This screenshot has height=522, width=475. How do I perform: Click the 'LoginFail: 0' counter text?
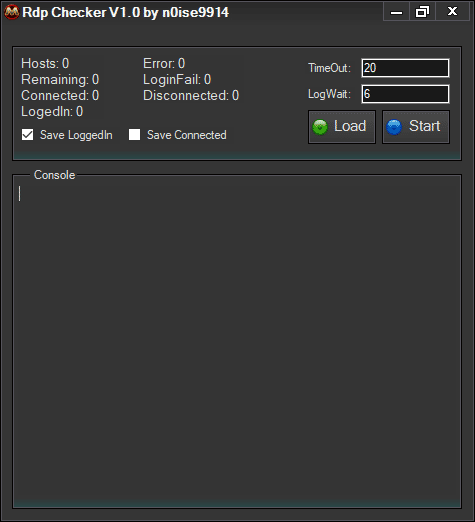(177, 79)
